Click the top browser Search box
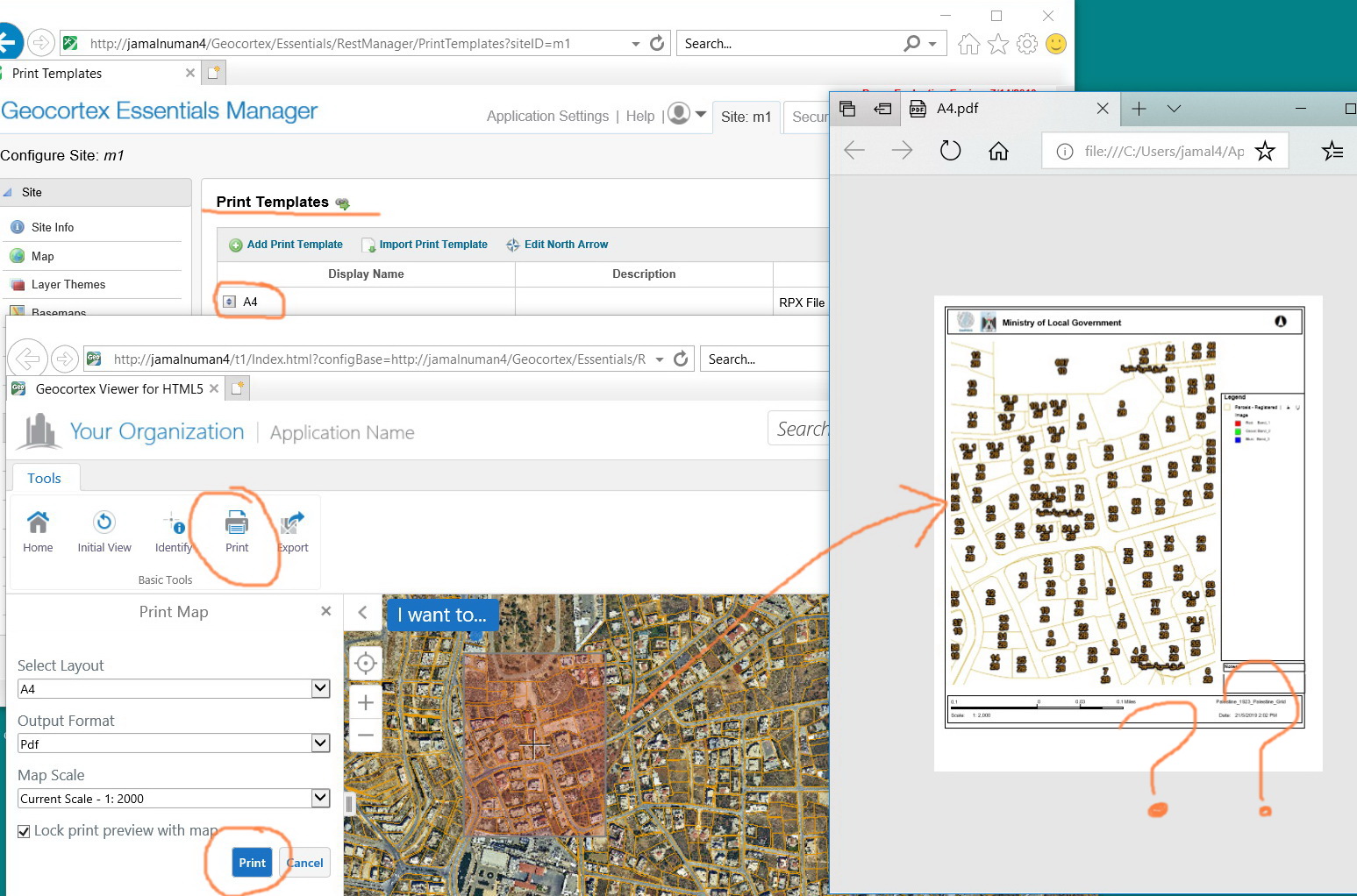Screen dimensions: 1357x896 coord(789,43)
